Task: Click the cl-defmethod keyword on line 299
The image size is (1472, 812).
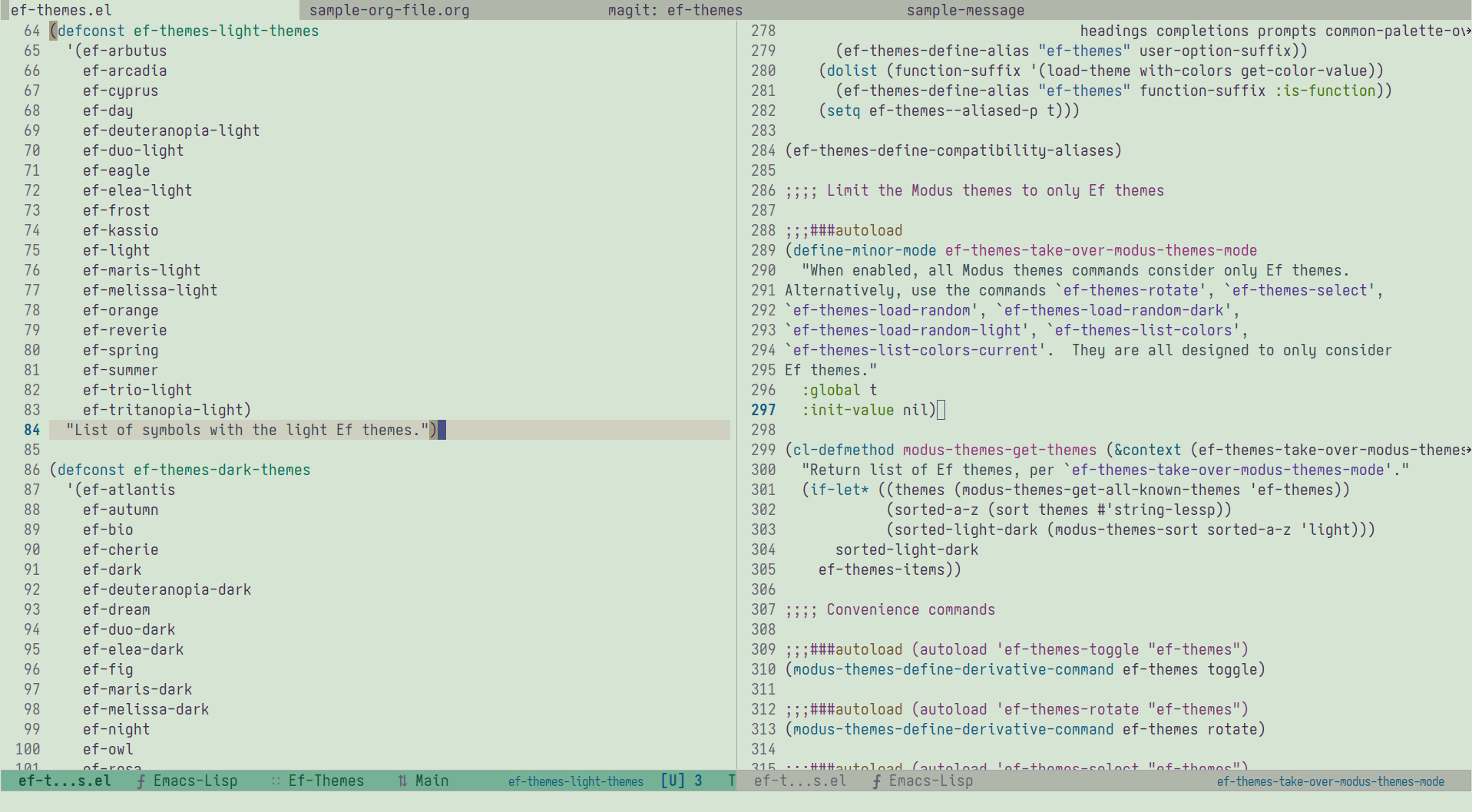Action: coord(843,450)
